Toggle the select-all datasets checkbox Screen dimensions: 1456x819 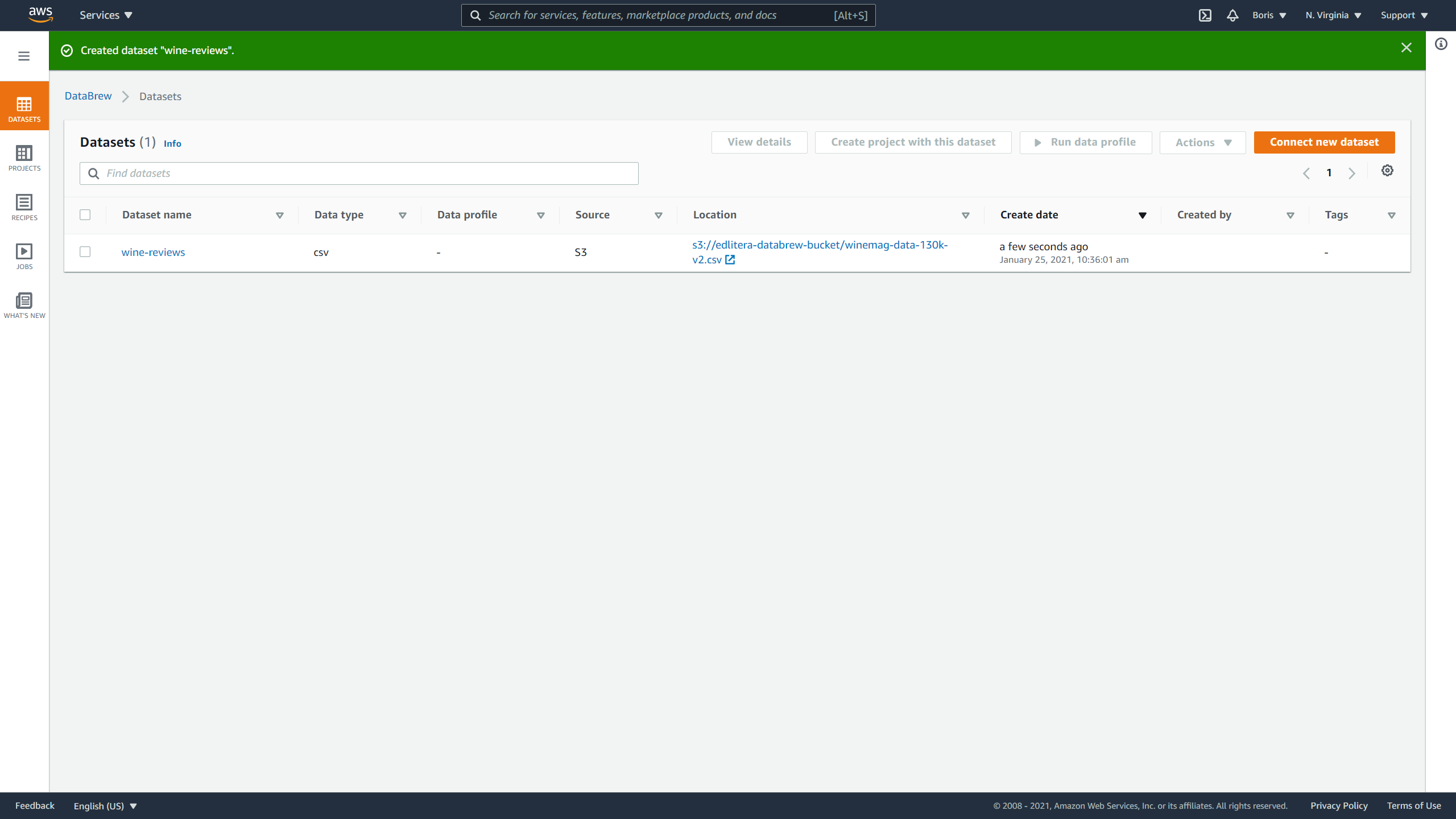click(85, 214)
